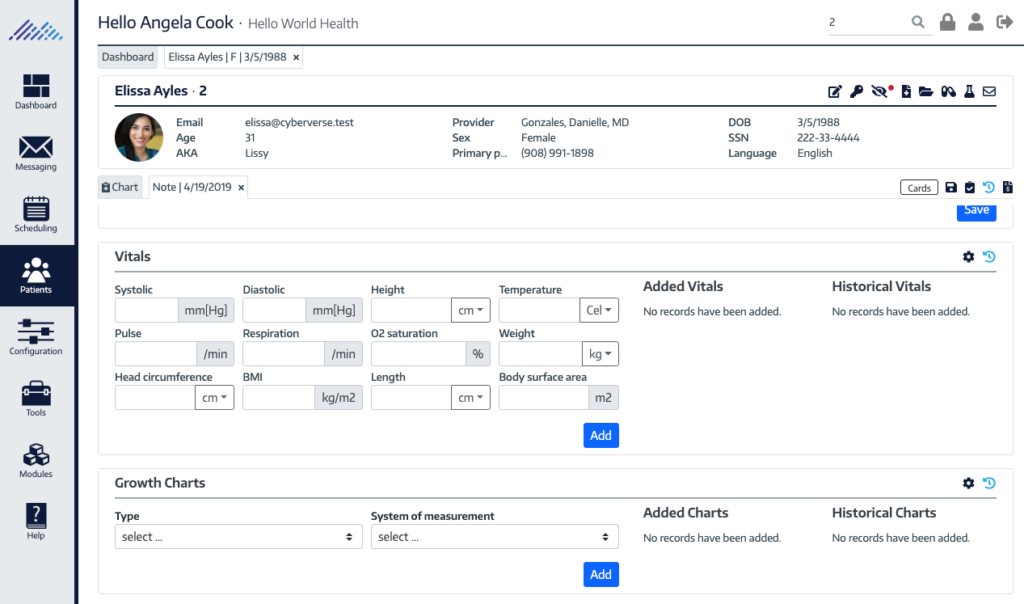This screenshot has height=604, width=1024.
Task: Open the growth chart Type select dropdown
Action: click(x=237, y=536)
